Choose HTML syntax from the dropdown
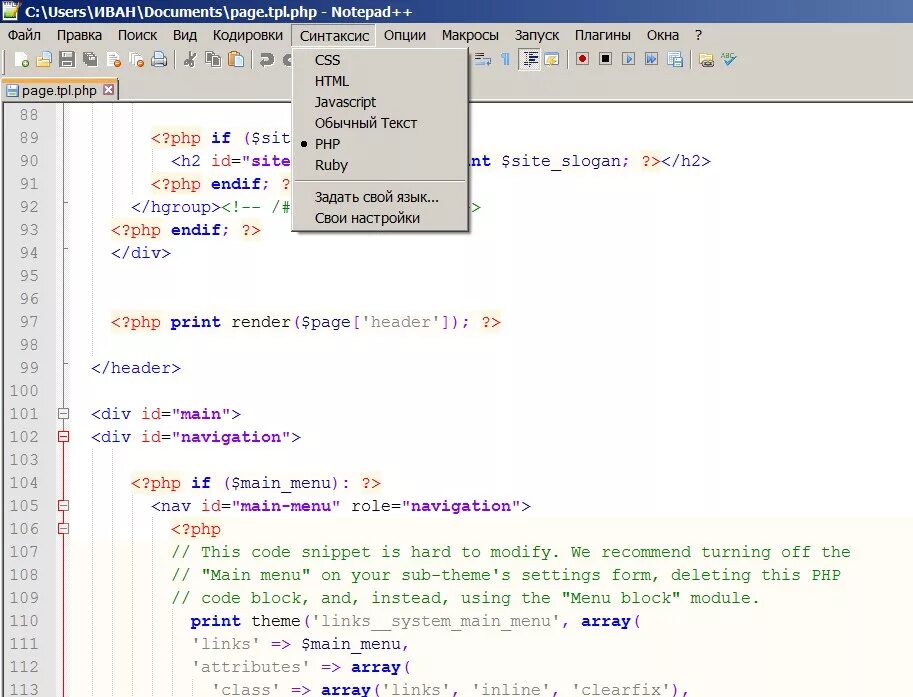This screenshot has height=697, width=913. pyautogui.click(x=331, y=81)
